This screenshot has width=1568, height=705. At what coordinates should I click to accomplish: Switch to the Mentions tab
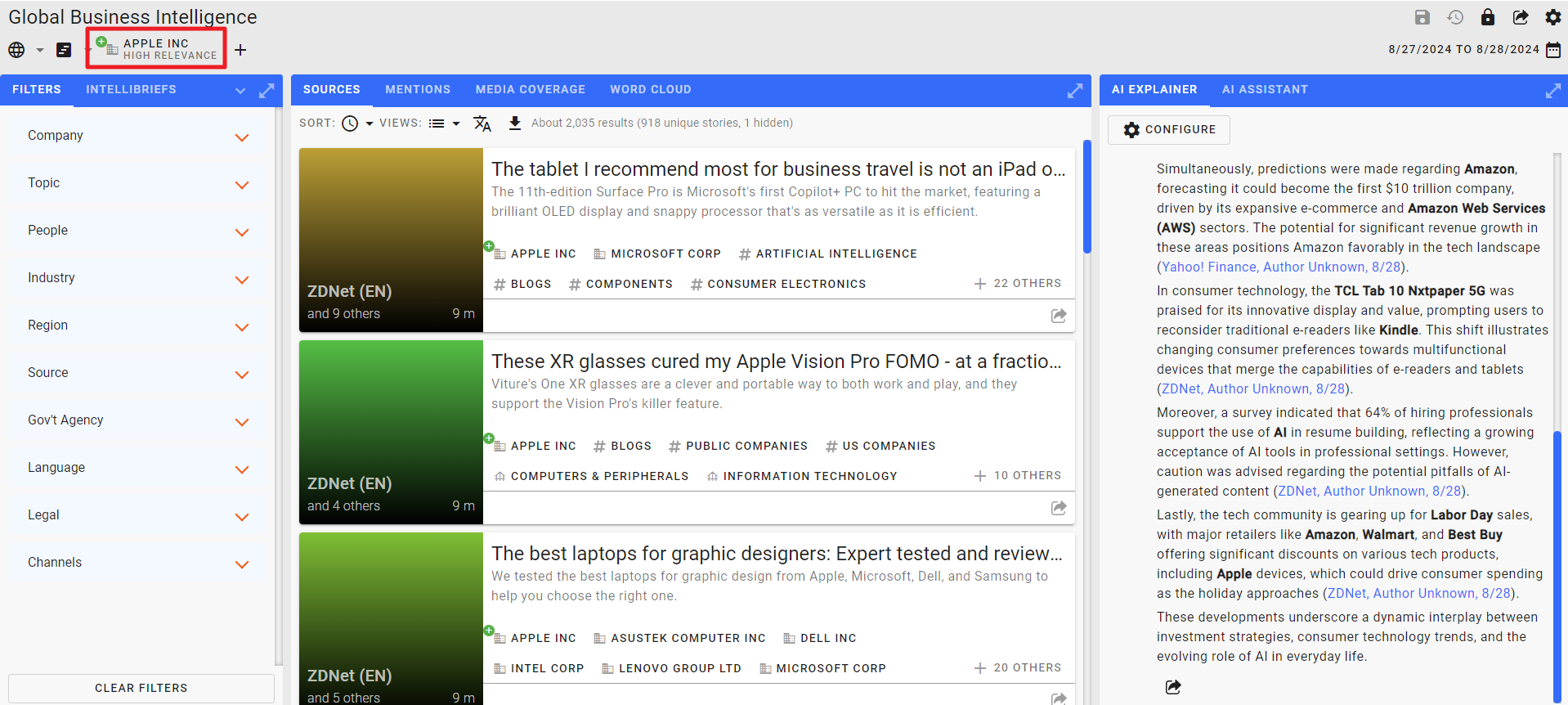pos(418,89)
